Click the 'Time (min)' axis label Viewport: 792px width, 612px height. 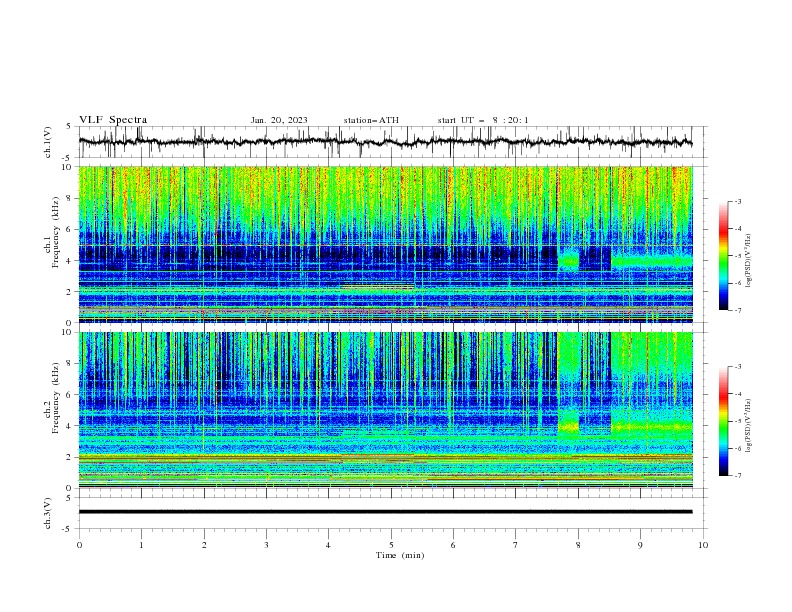(400, 555)
